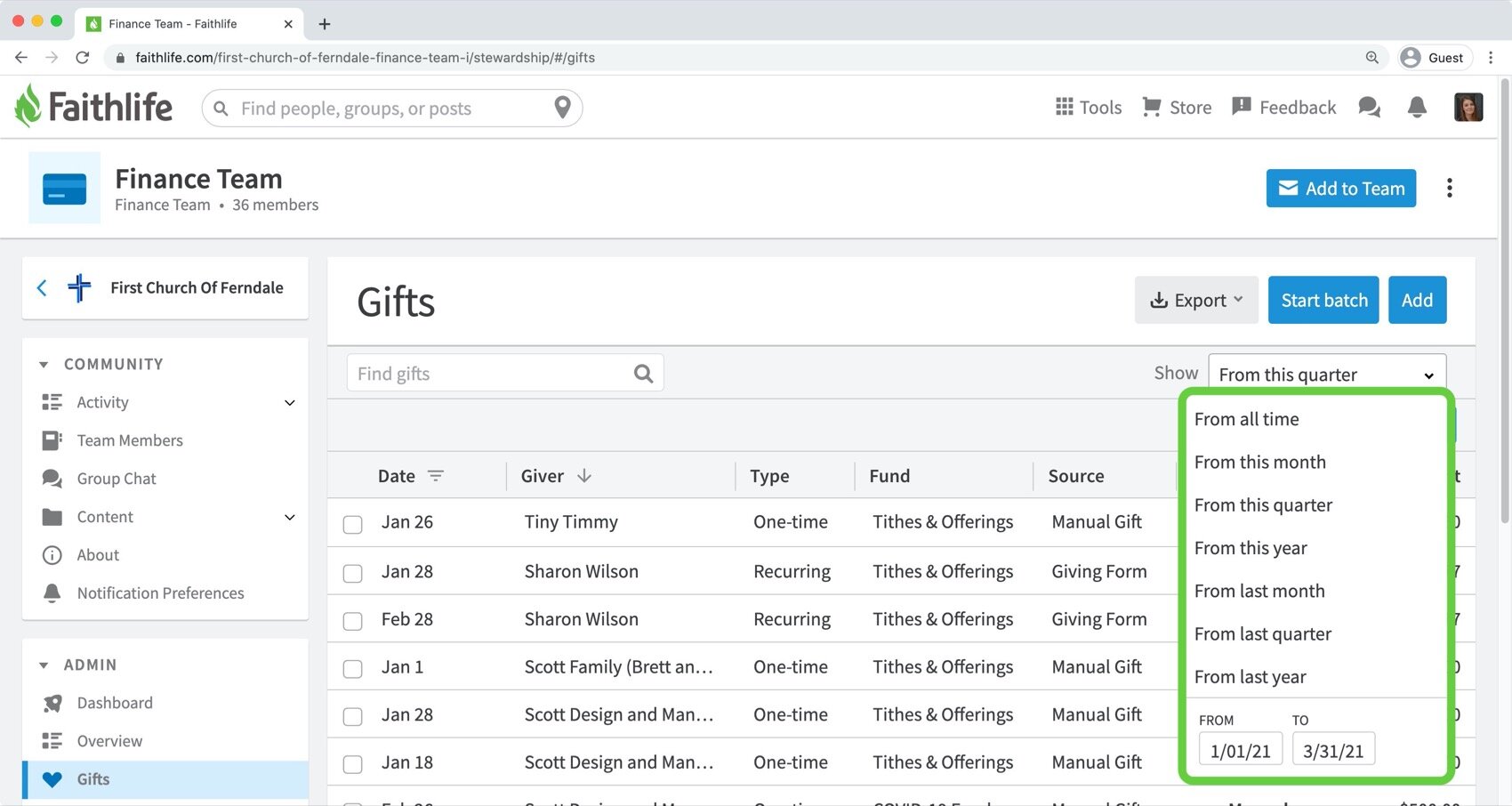Select the Jan 28 Sharon Wilson checkbox
Viewport: 1512px width, 806px height.
[x=353, y=573]
